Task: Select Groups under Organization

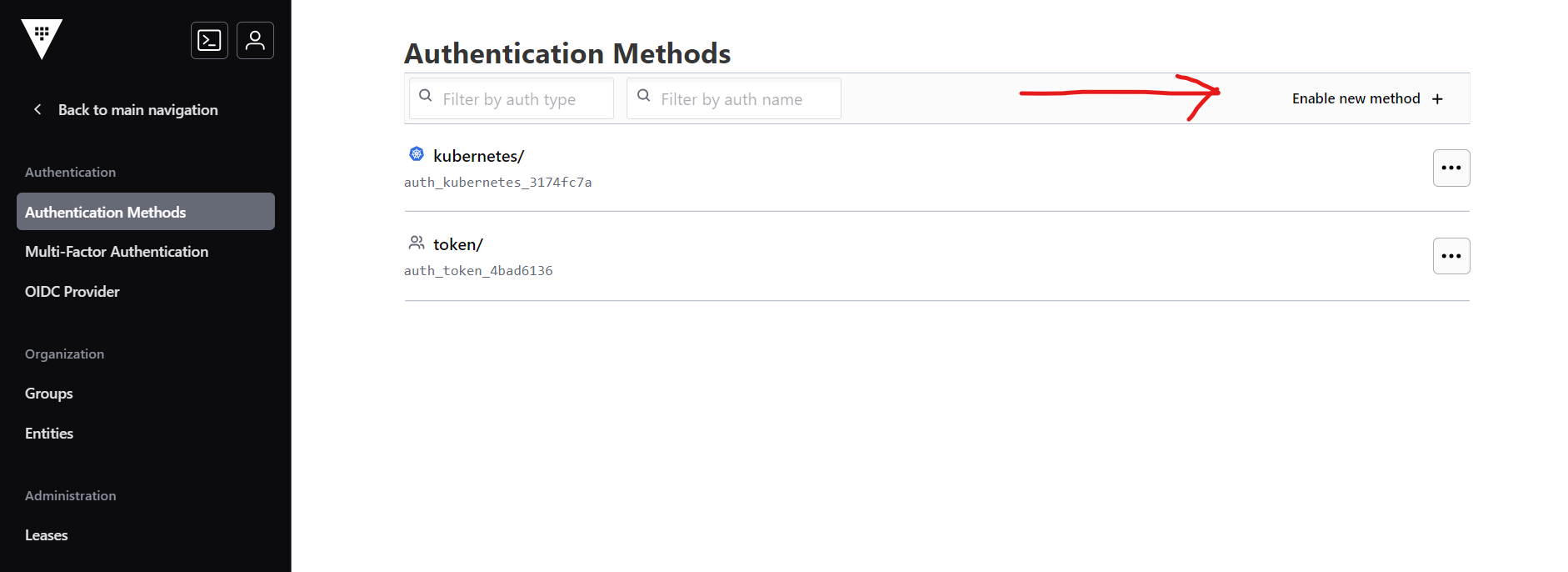Action: click(x=48, y=393)
